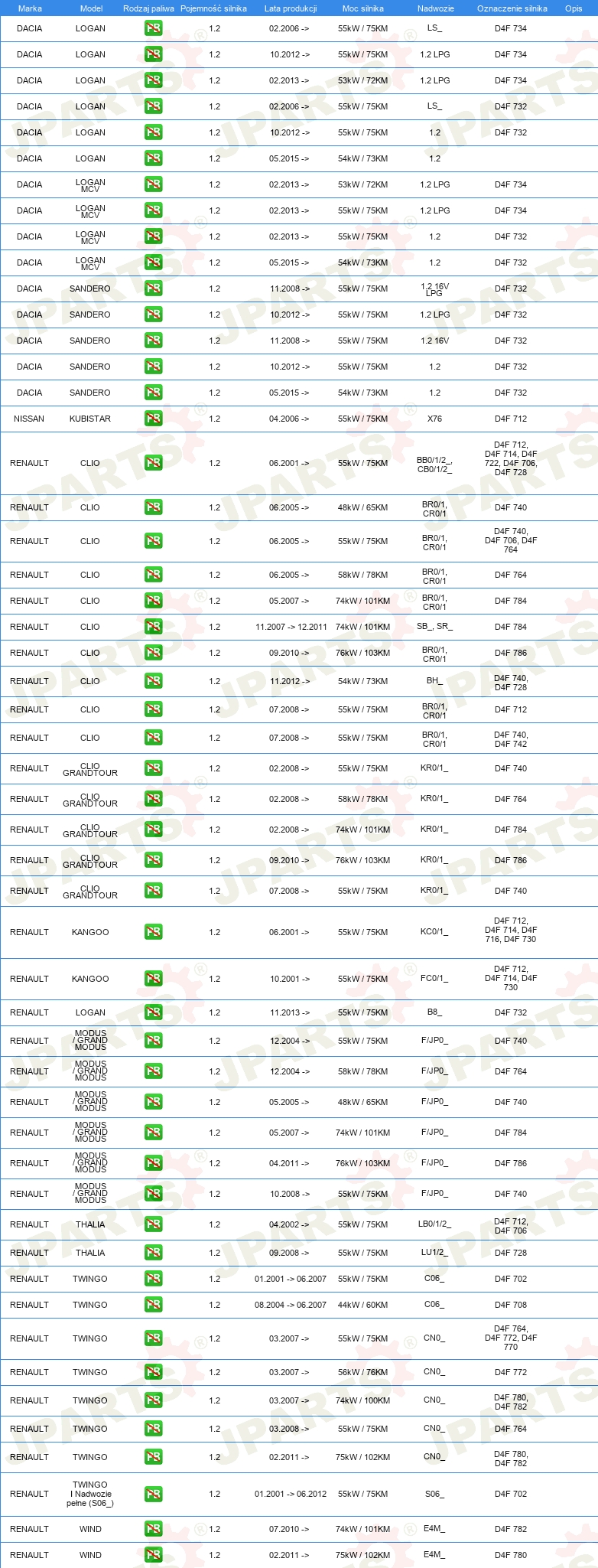Click the NISSAN cell
This screenshot has height=1568, width=598.
(29, 419)
